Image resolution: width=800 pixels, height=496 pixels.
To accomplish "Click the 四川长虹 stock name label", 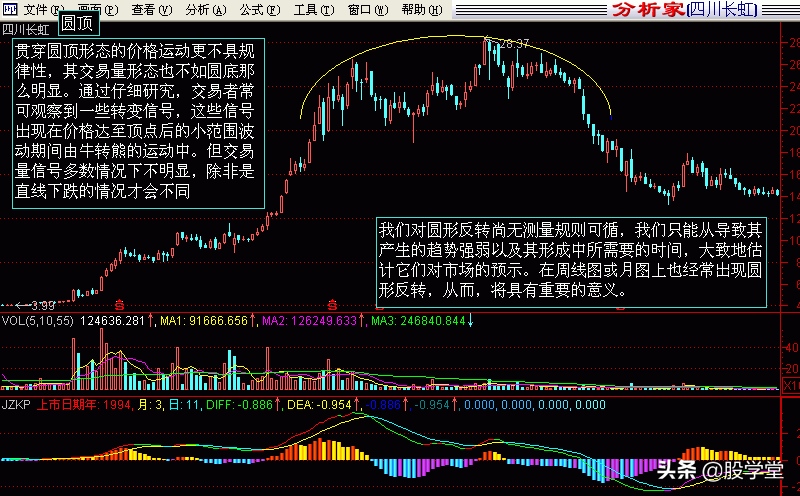I will coord(26,30).
